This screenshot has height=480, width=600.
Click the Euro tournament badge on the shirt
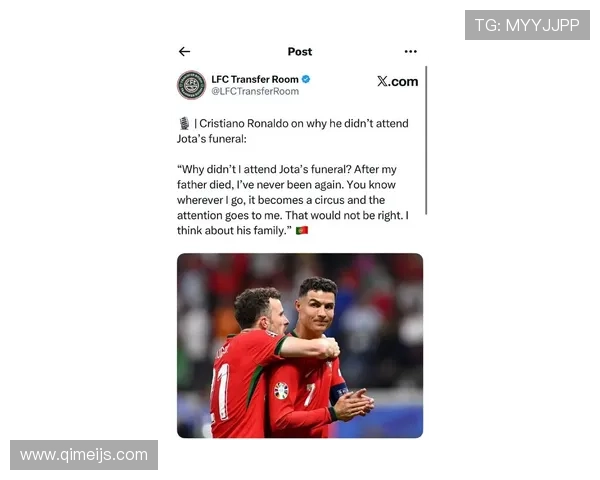coord(281,391)
